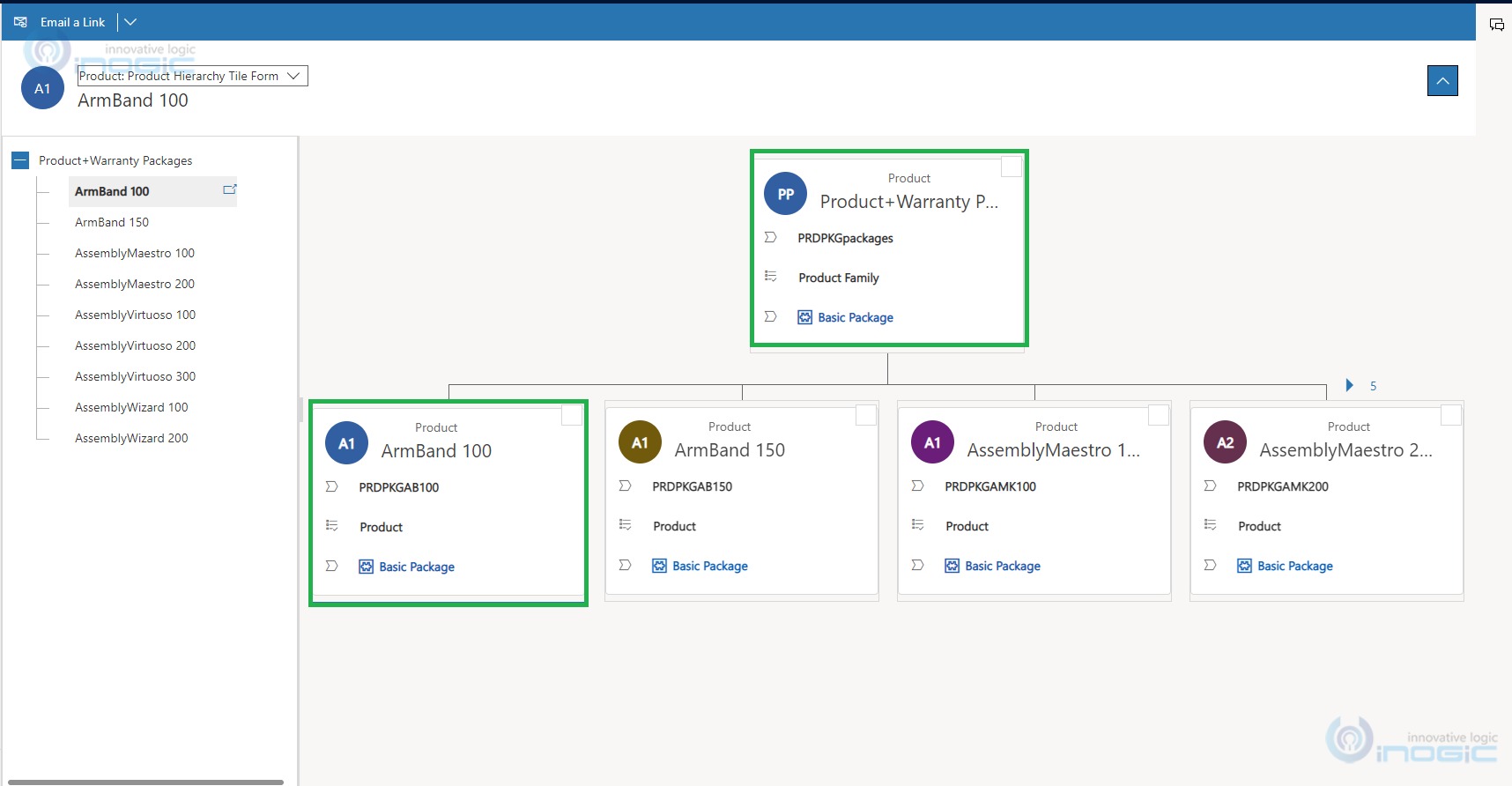Collapse the header with the up chevron button
Viewport: 1512px width, 786px height.
tap(1442, 81)
